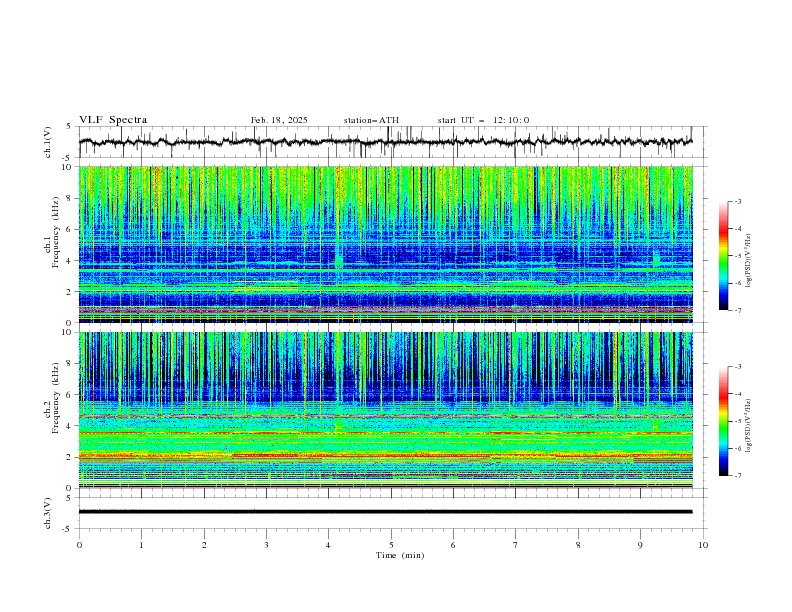Click the ch.2 spectrogram color scale bar

(723, 421)
